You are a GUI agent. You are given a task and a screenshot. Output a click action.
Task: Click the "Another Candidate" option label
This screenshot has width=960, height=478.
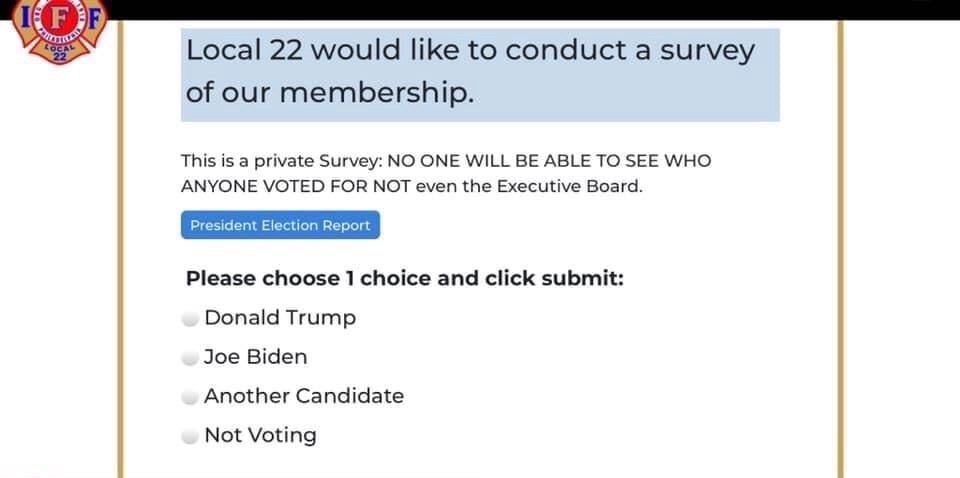pyautogui.click(x=304, y=396)
